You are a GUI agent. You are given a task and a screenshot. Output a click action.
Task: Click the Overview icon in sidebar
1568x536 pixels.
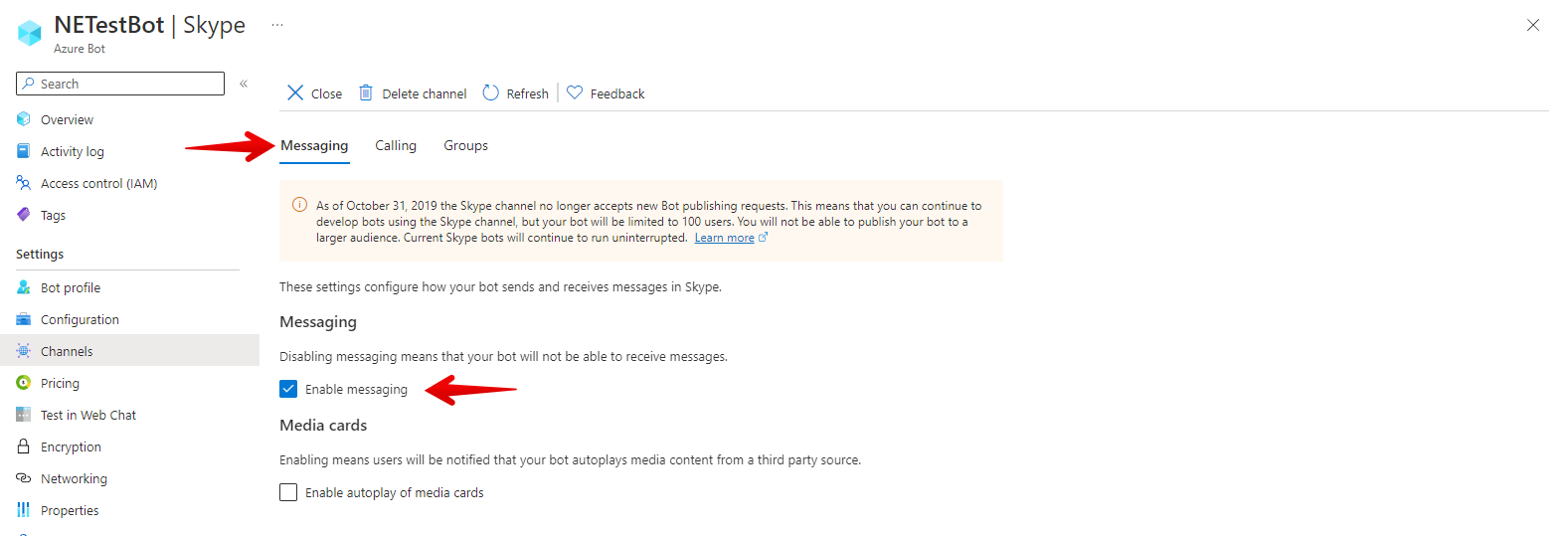coord(24,119)
